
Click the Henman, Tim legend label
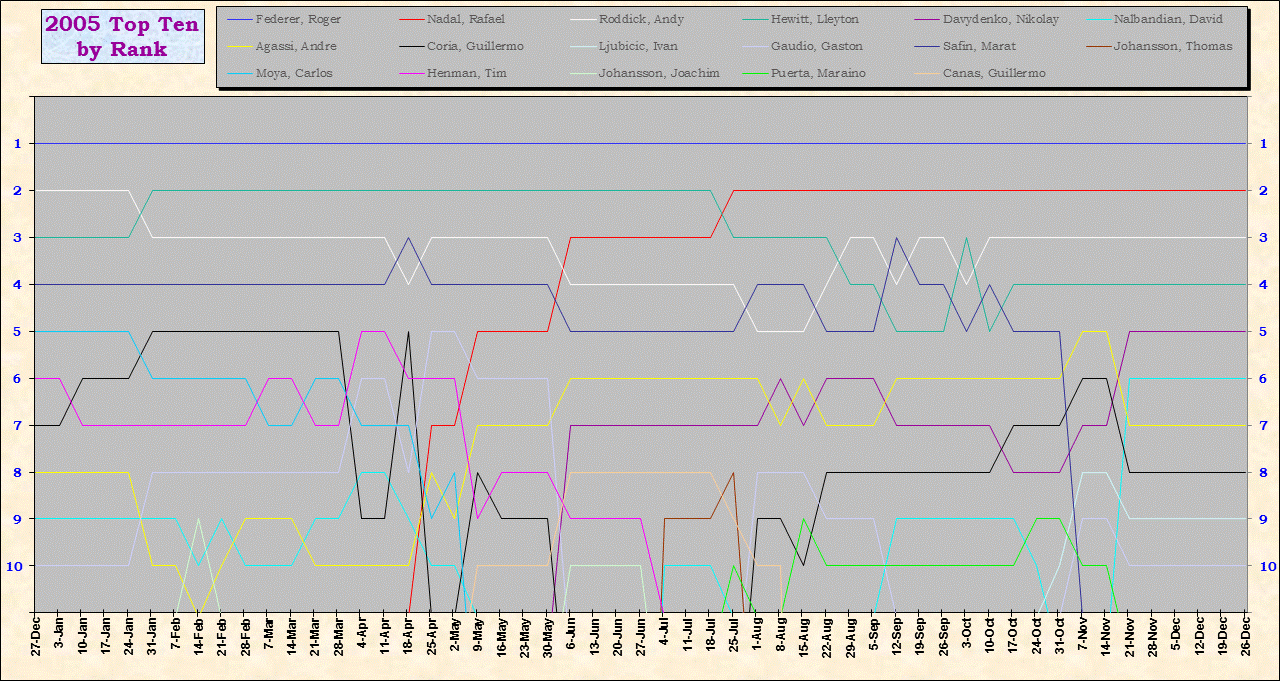[x=464, y=73]
